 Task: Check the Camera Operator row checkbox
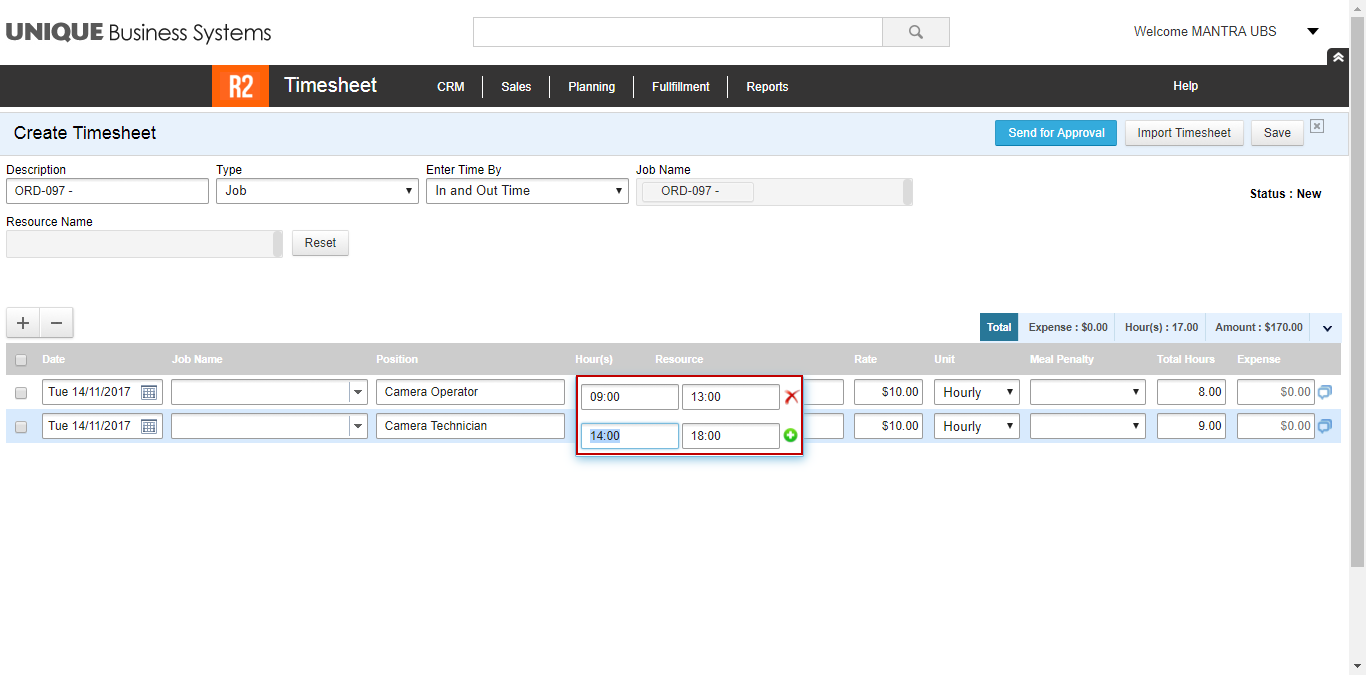[x=21, y=393]
